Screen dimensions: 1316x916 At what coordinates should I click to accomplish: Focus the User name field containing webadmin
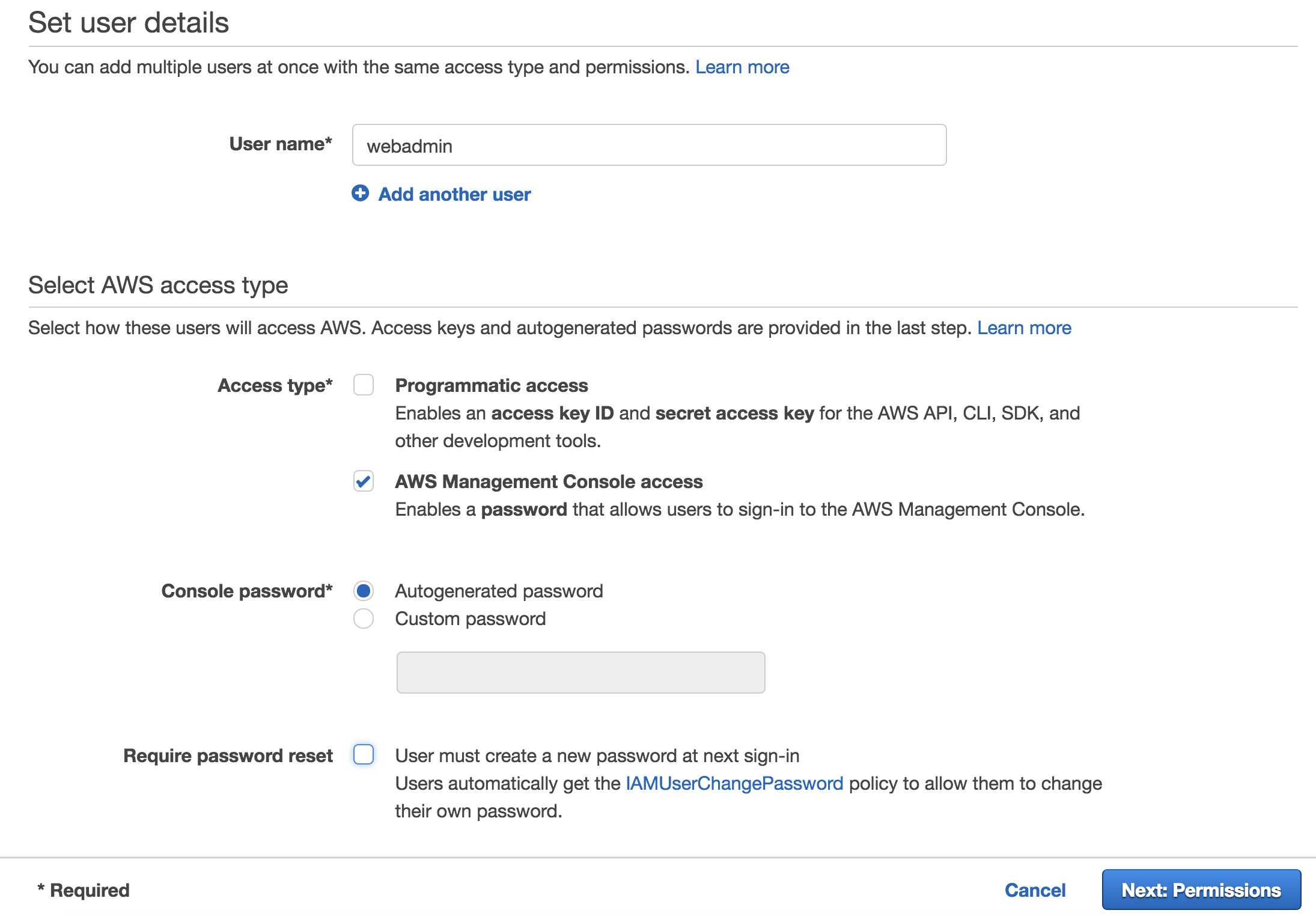(649, 145)
